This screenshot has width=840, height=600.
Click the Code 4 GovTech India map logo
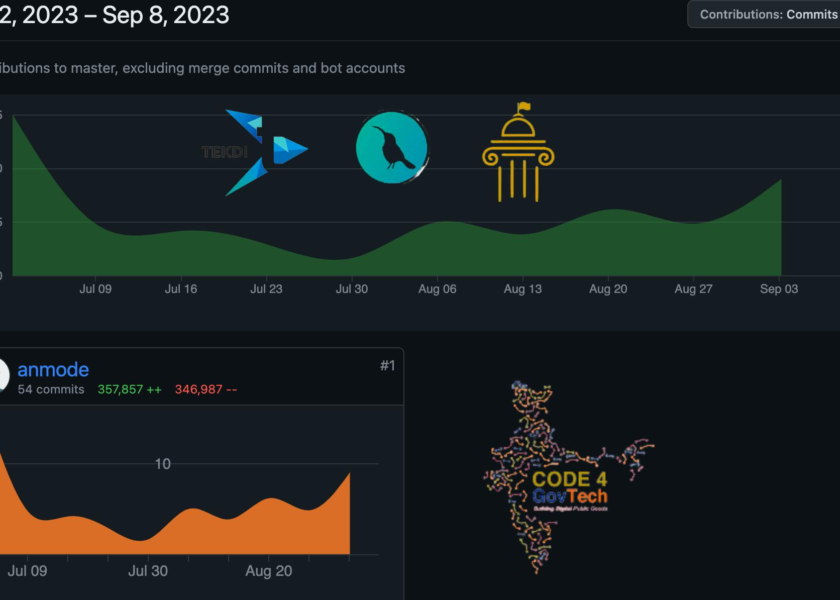[x=565, y=478]
